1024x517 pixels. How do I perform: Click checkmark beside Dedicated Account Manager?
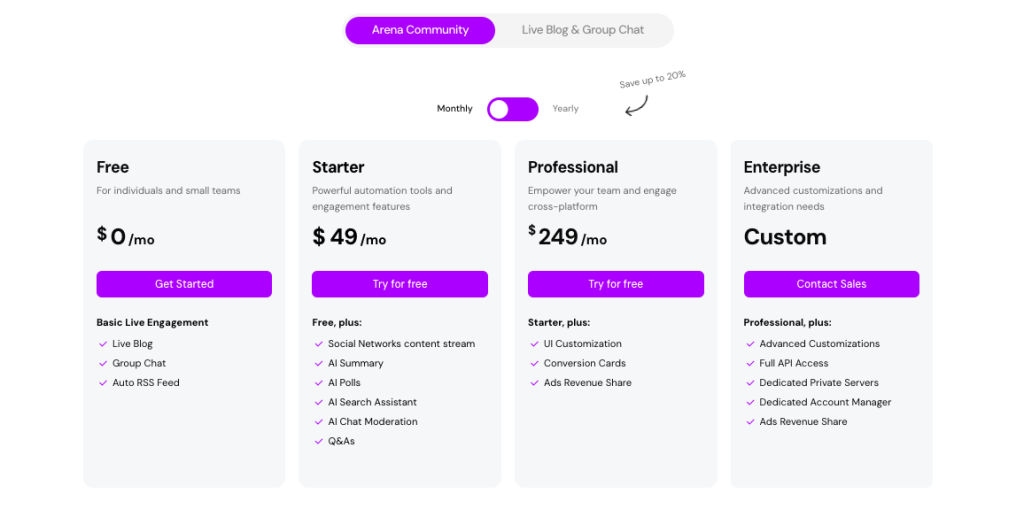pos(750,403)
